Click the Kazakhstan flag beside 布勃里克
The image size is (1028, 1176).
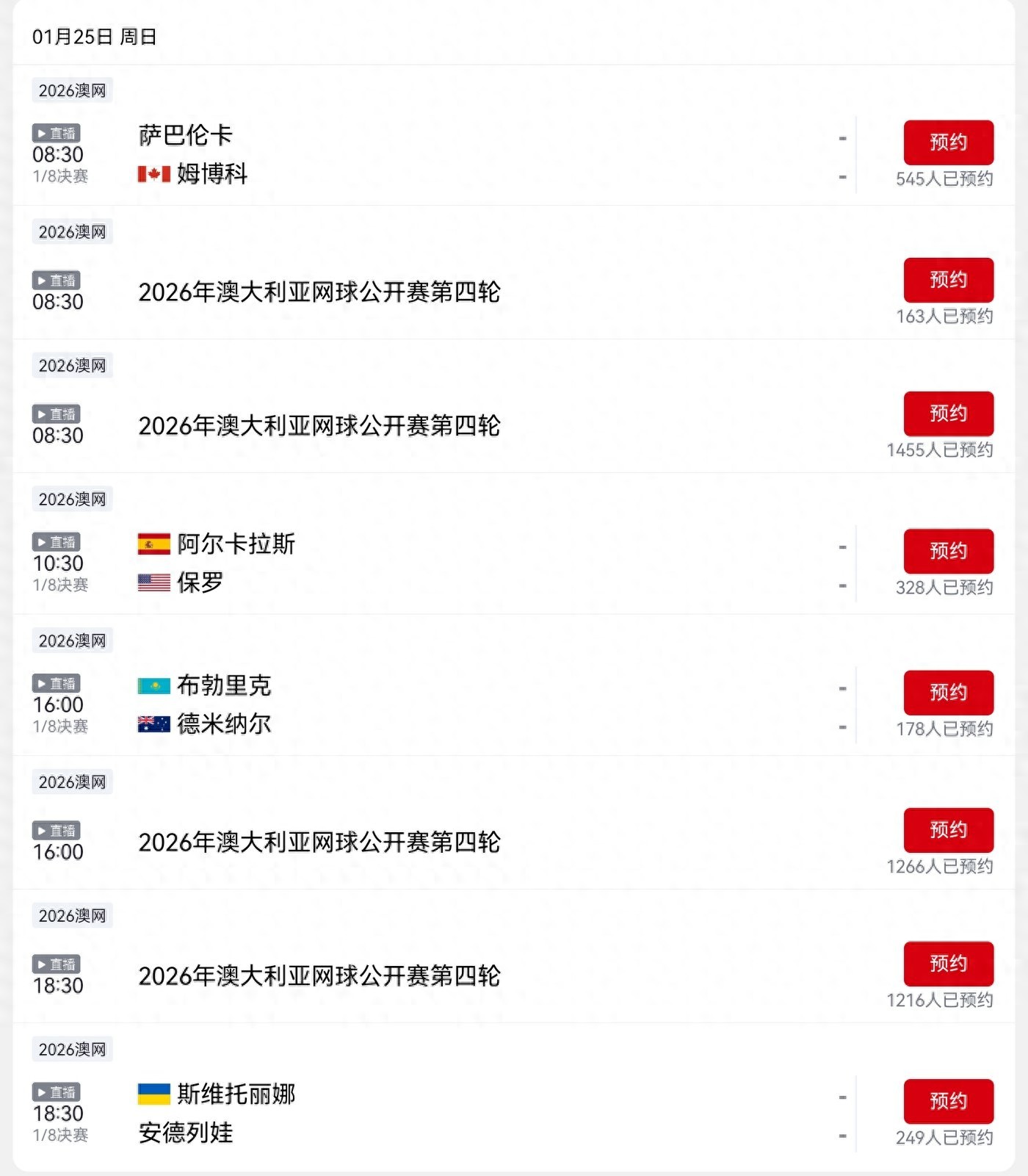pos(153,686)
